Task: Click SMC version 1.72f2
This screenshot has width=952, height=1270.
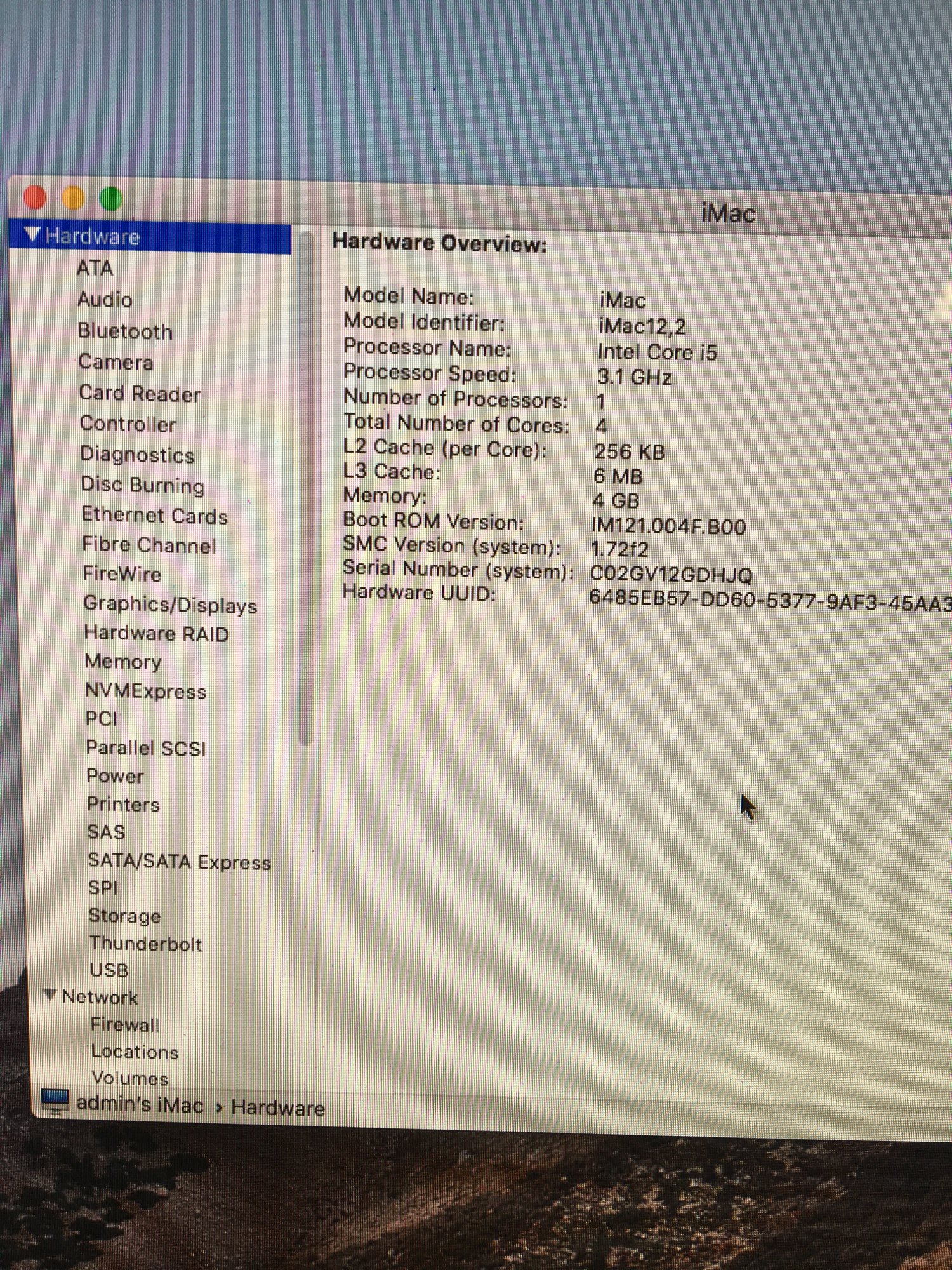Action: (x=619, y=549)
